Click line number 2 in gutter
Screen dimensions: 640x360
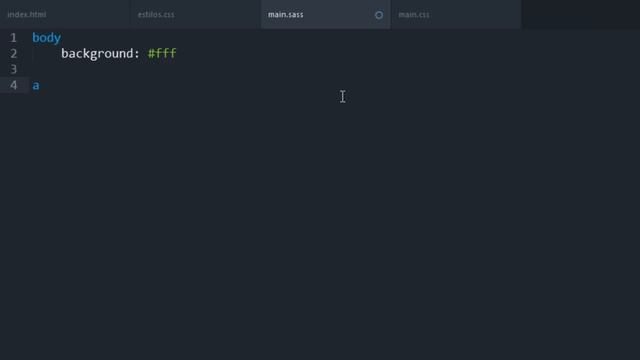point(13,53)
